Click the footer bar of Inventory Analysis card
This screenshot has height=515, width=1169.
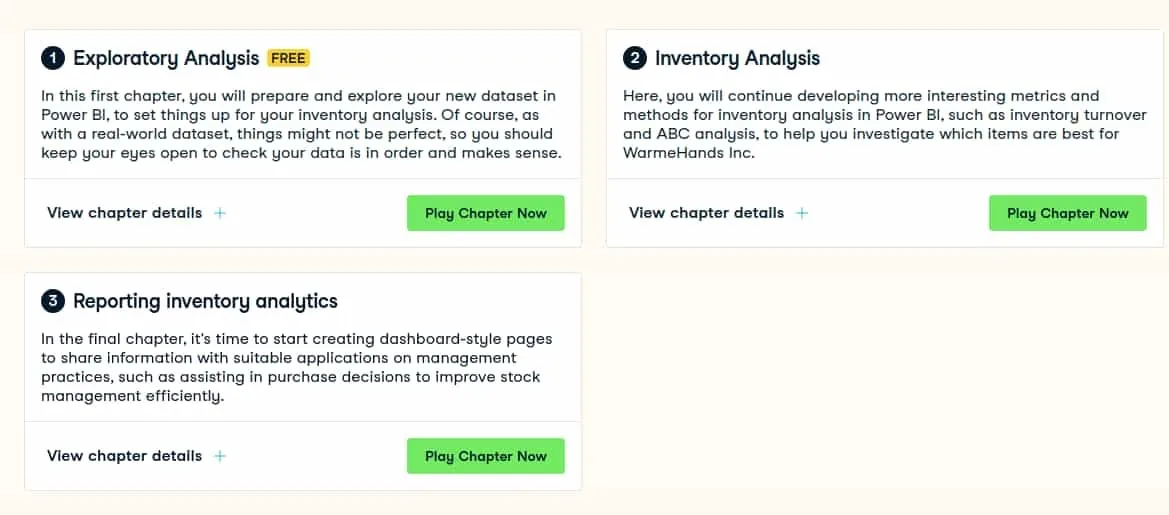[x=885, y=213]
